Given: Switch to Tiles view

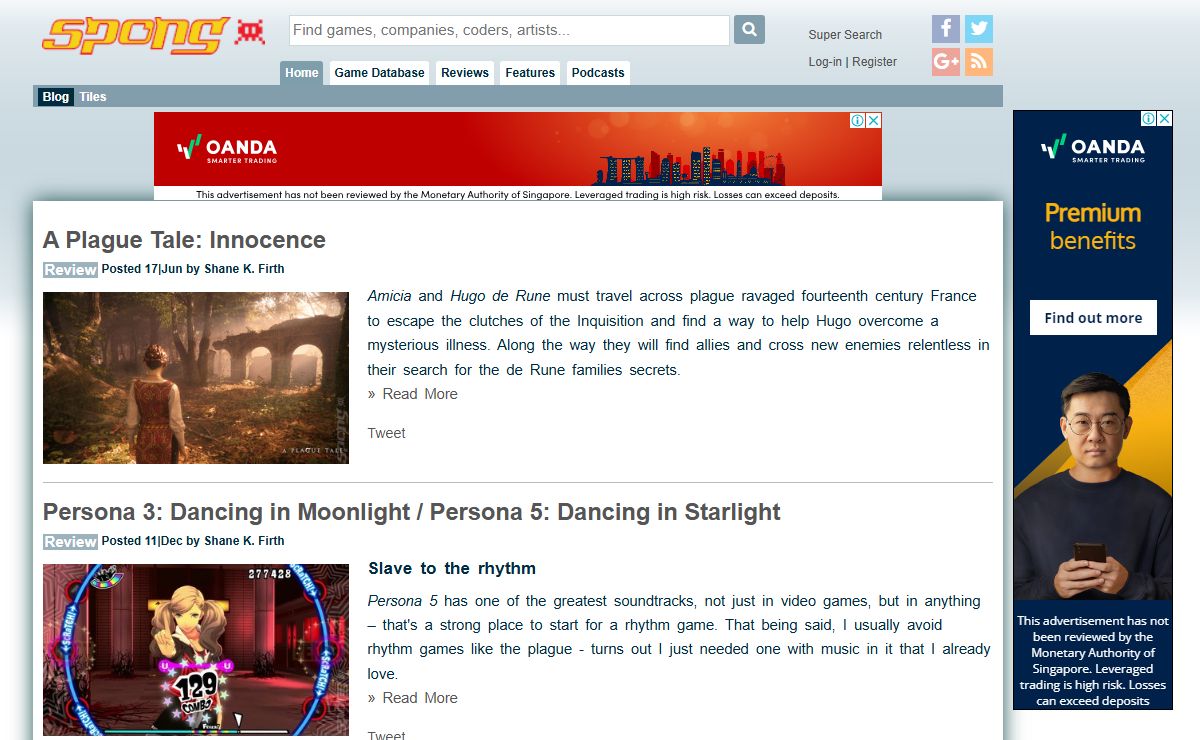Looking at the screenshot, I should [93, 97].
